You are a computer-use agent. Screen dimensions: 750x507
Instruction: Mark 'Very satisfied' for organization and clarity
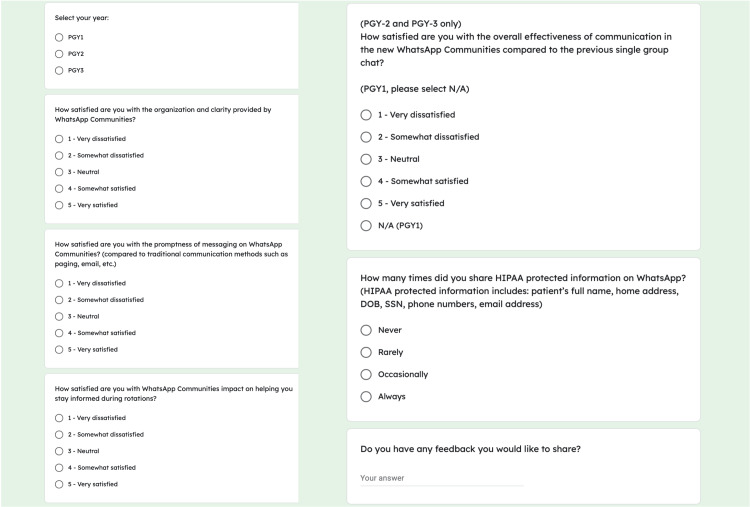[x=59, y=205]
